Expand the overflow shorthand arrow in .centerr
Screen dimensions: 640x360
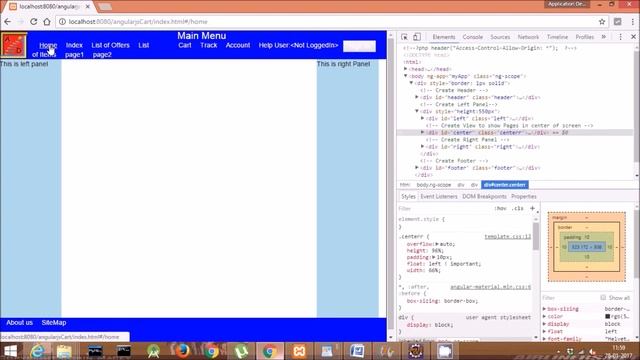(x=437, y=244)
